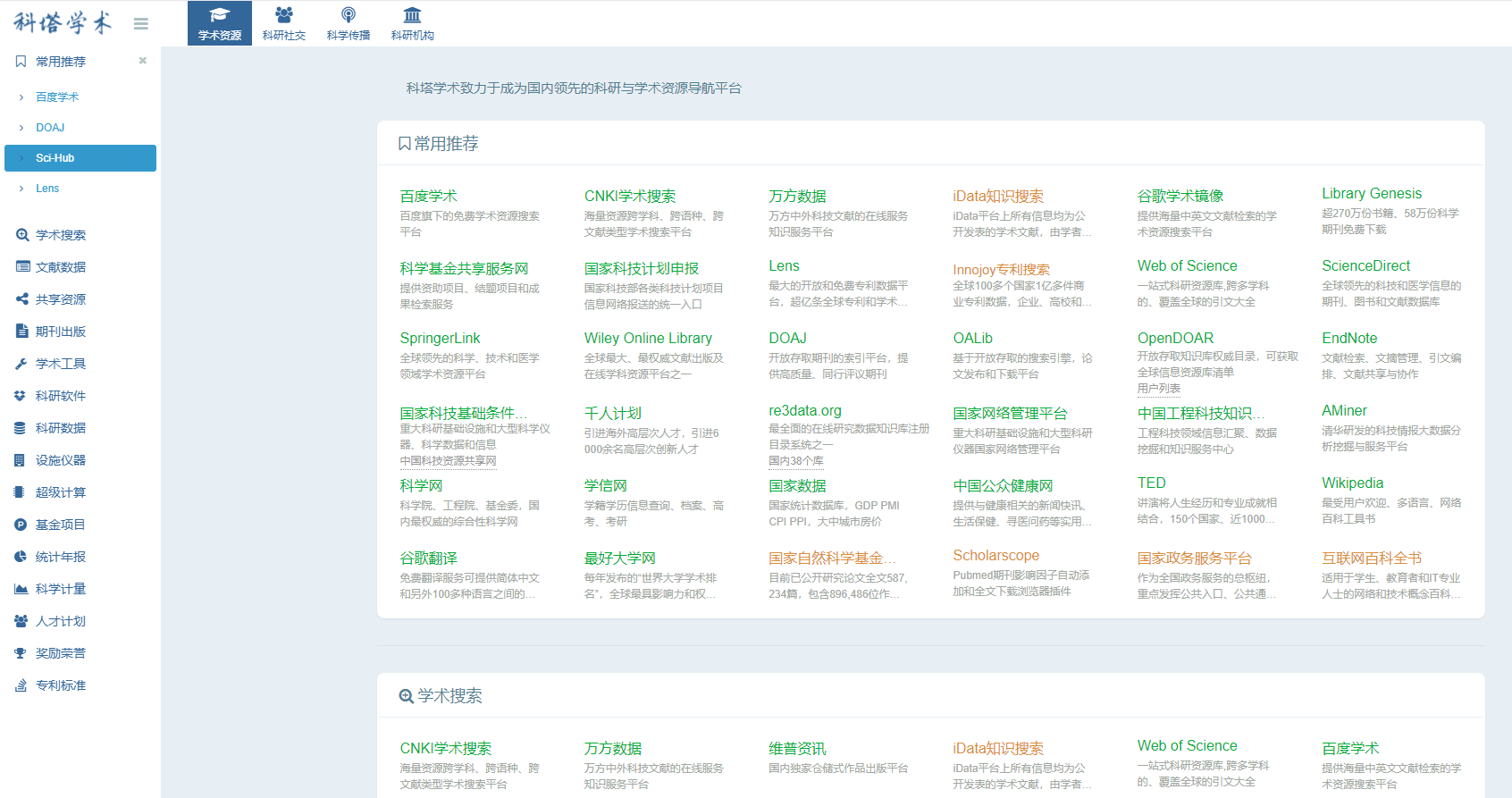
Task: Open the Innojoy专利搜索 link
Action: pyautogui.click(x=1001, y=270)
